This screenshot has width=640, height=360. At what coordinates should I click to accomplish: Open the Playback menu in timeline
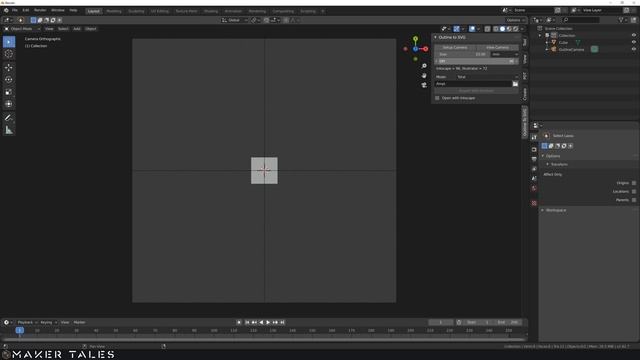[x=27, y=322]
